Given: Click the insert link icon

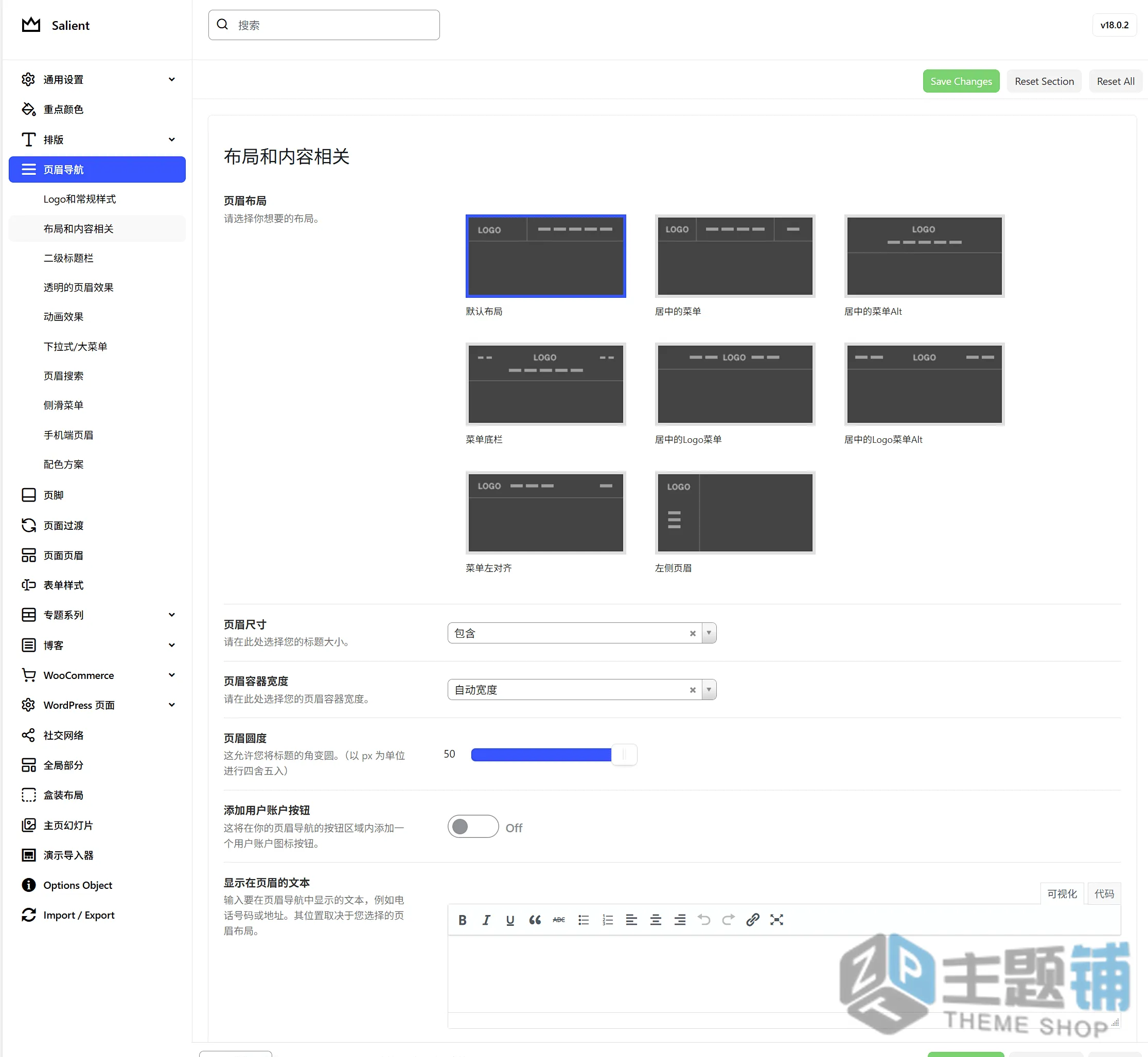Looking at the screenshot, I should pos(752,920).
